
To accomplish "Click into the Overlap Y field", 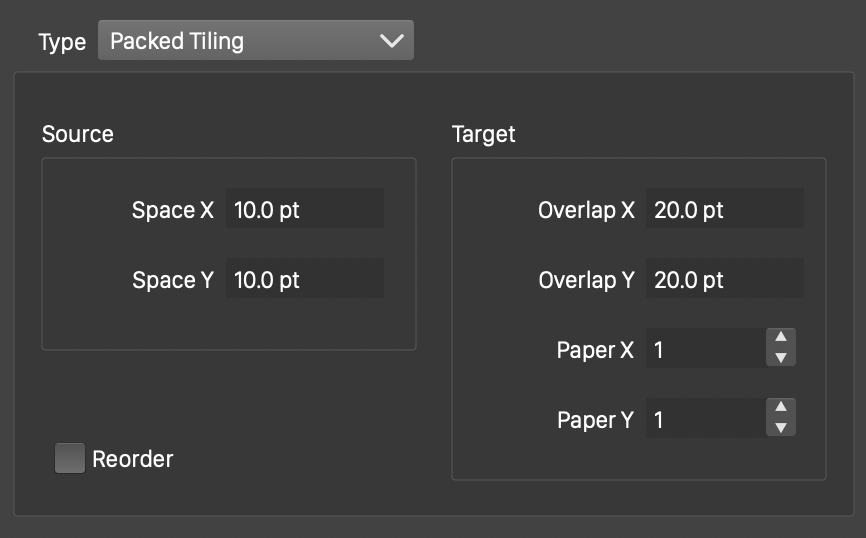I will (724, 280).
